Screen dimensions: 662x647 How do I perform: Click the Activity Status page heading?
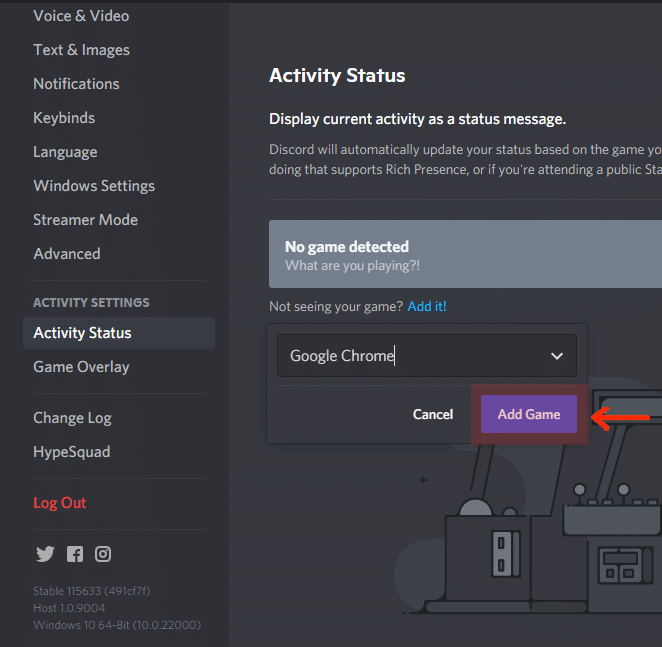(337, 76)
